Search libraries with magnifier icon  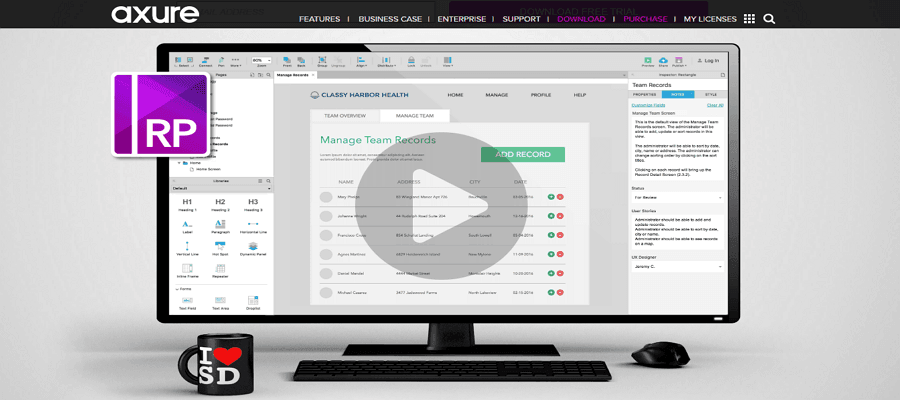(x=268, y=181)
